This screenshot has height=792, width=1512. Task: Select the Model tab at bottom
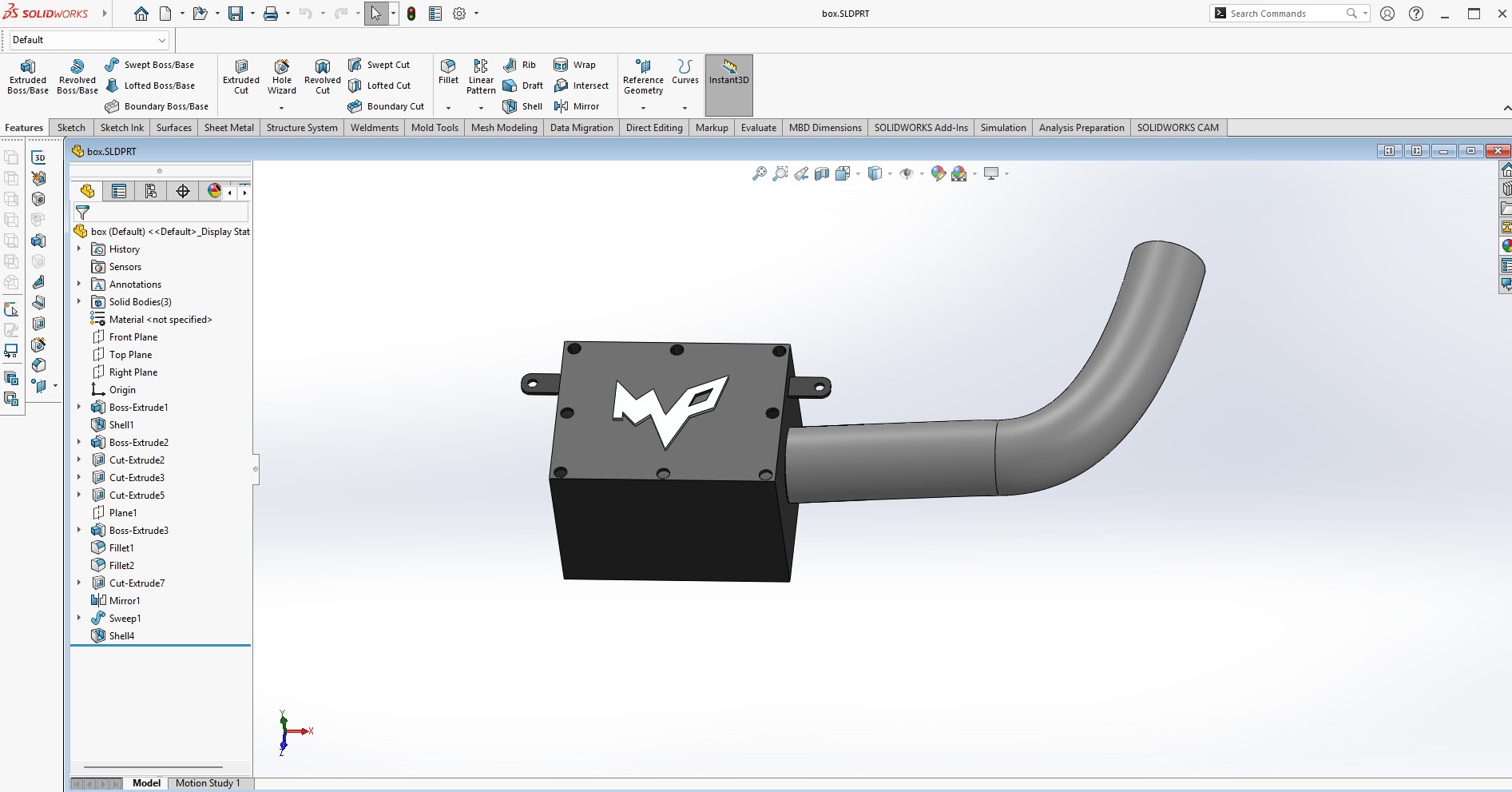(x=146, y=783)
